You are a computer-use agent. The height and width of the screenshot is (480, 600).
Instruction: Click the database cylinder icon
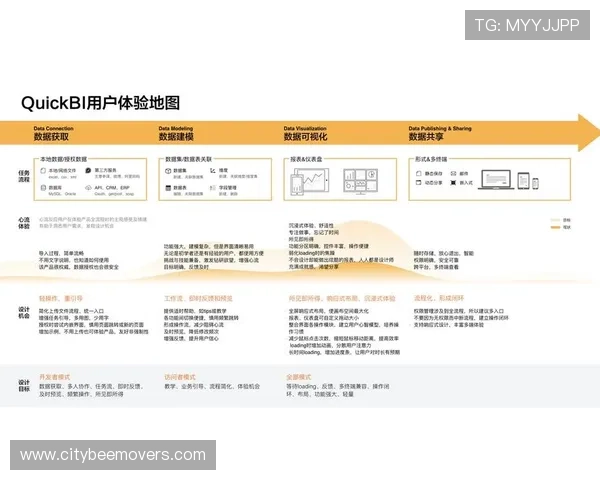pos(43,188)
